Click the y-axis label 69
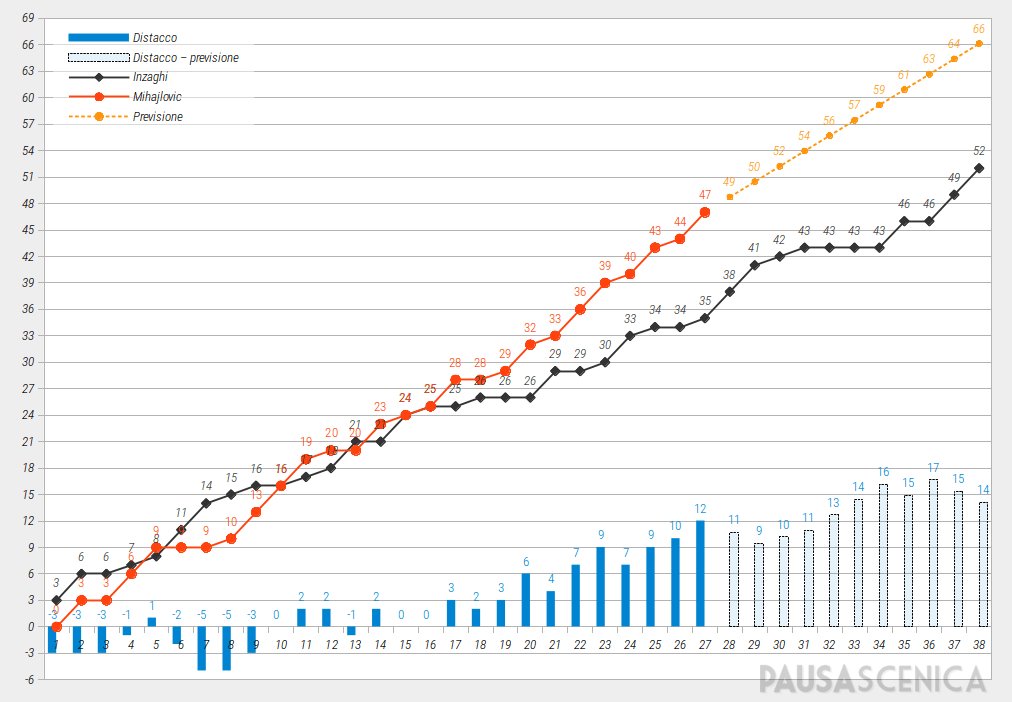 click(28, 18)
